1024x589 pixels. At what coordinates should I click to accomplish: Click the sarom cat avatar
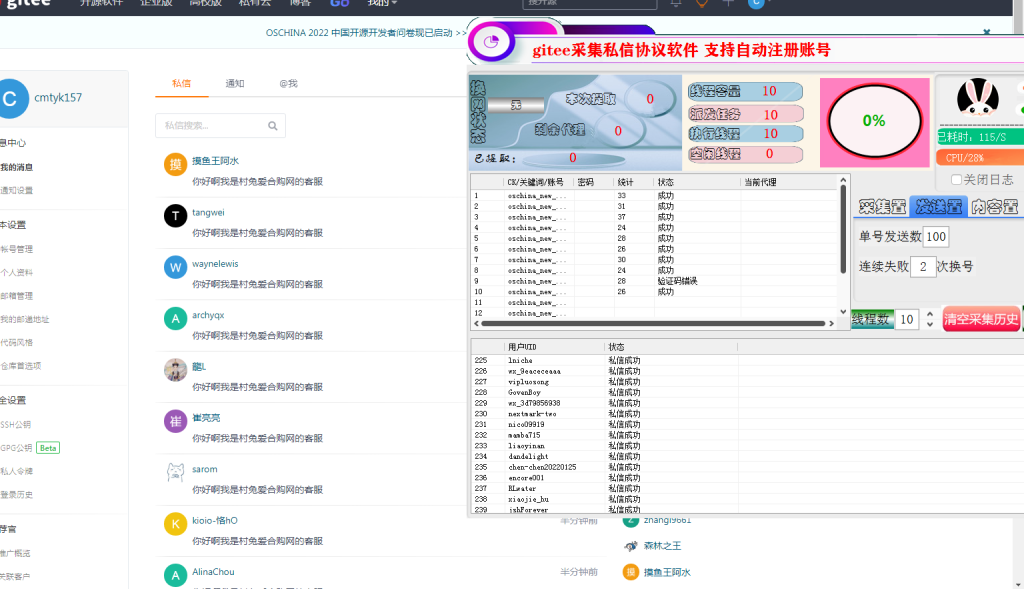[x=175, y=473]
